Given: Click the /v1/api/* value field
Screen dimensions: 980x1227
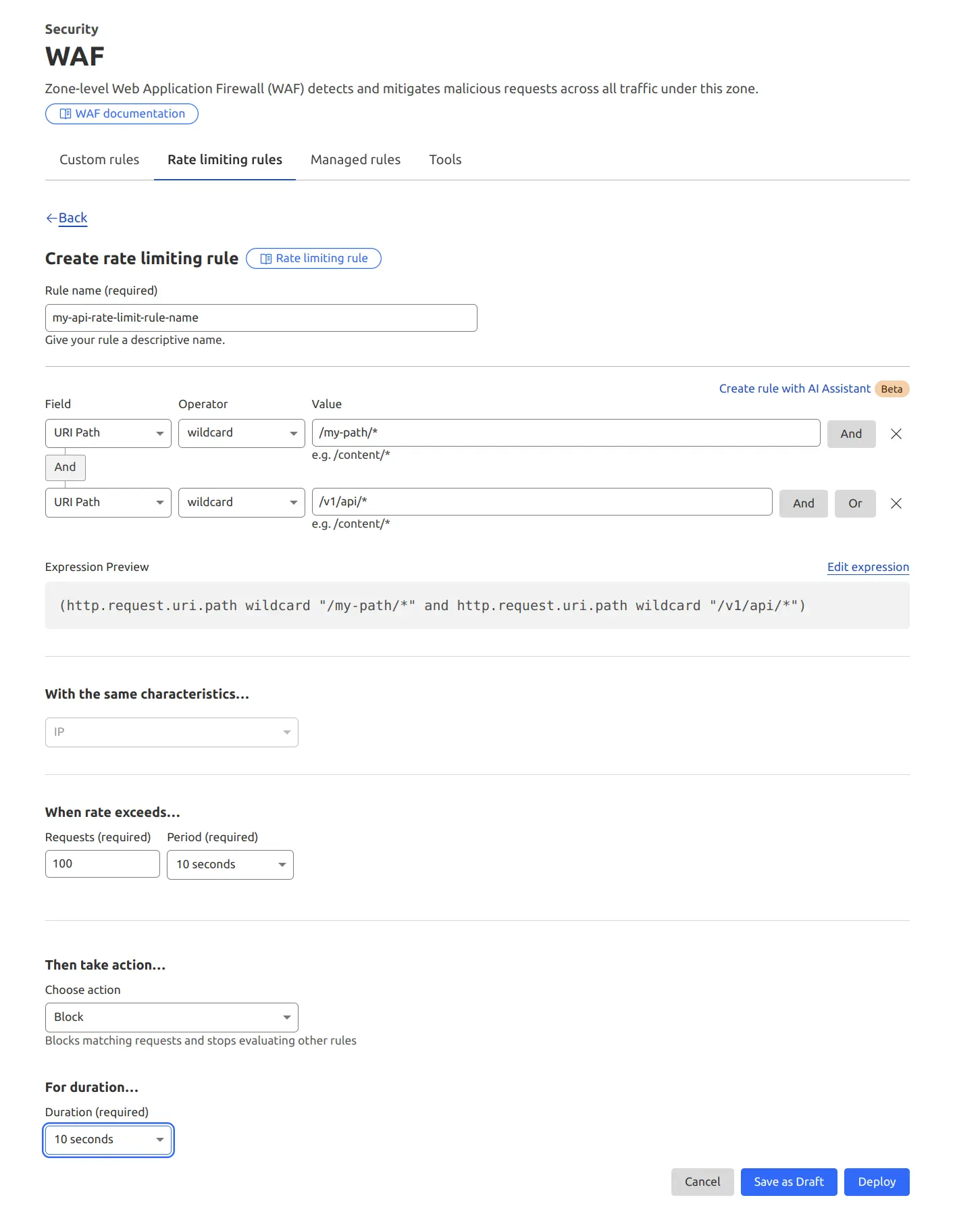Looking at the screenshot, I should [x=542, y=501].
